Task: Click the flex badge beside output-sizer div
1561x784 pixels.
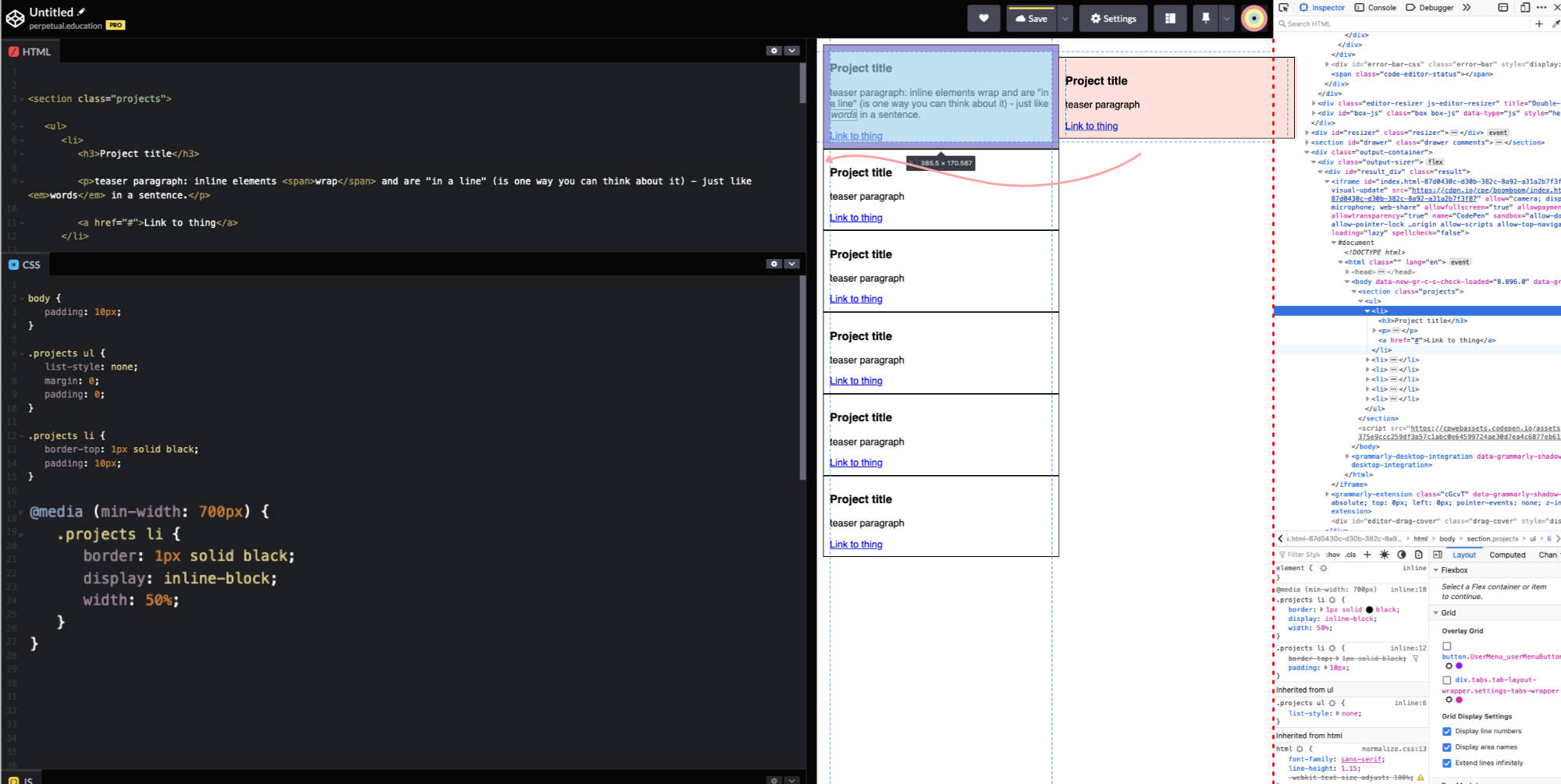Action: [x=1435, y=162]
